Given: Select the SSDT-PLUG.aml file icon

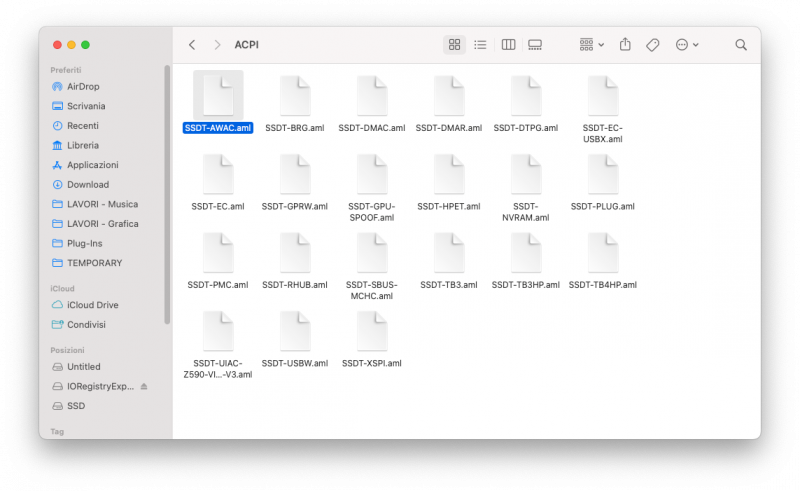Looking at the screenshot, I should click(x=603, y=174).
